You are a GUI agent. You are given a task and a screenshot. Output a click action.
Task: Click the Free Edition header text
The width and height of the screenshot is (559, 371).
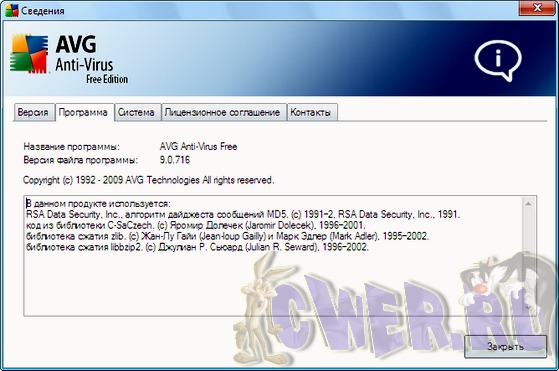click(x=107, y=79)
